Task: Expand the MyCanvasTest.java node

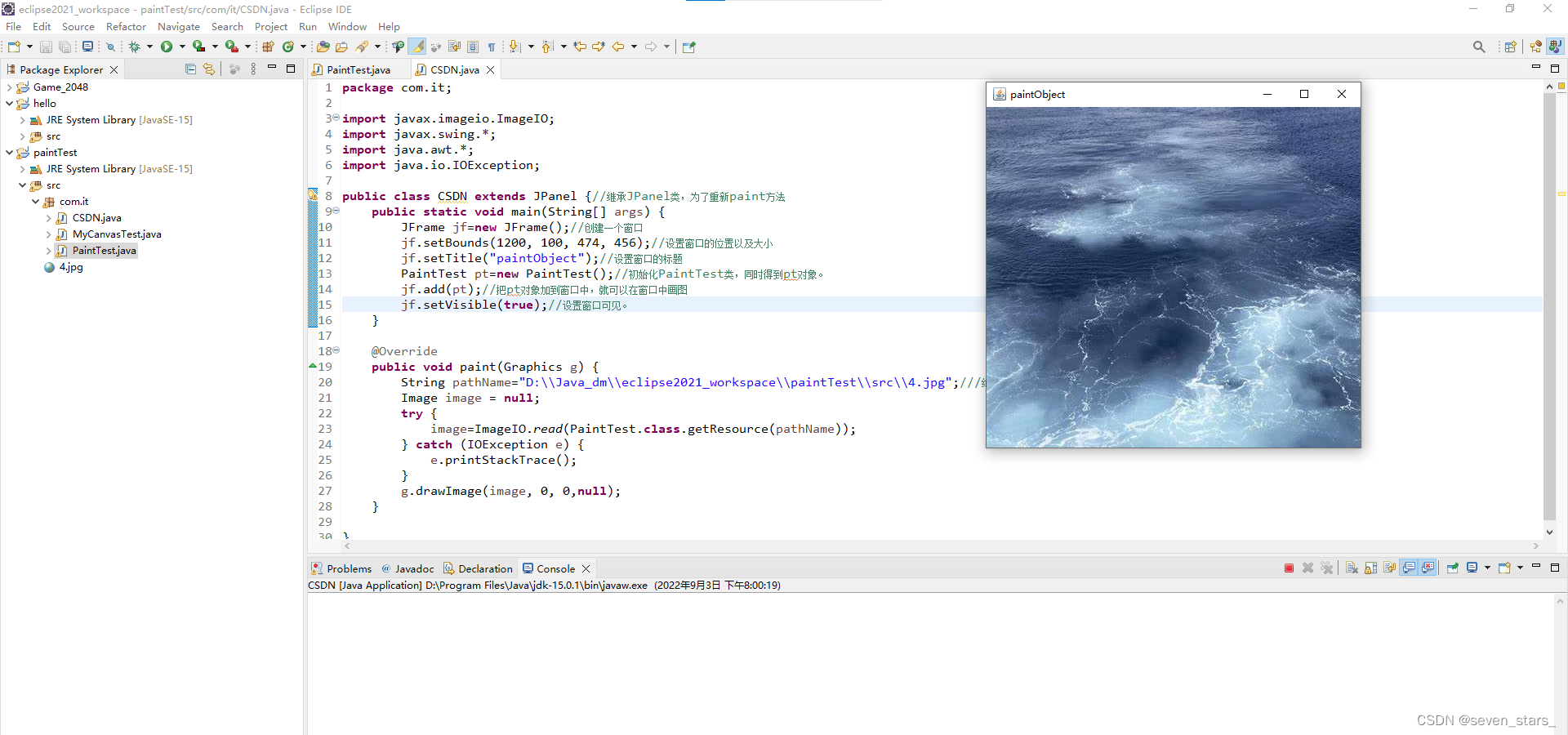Action: tap(48, 234)
